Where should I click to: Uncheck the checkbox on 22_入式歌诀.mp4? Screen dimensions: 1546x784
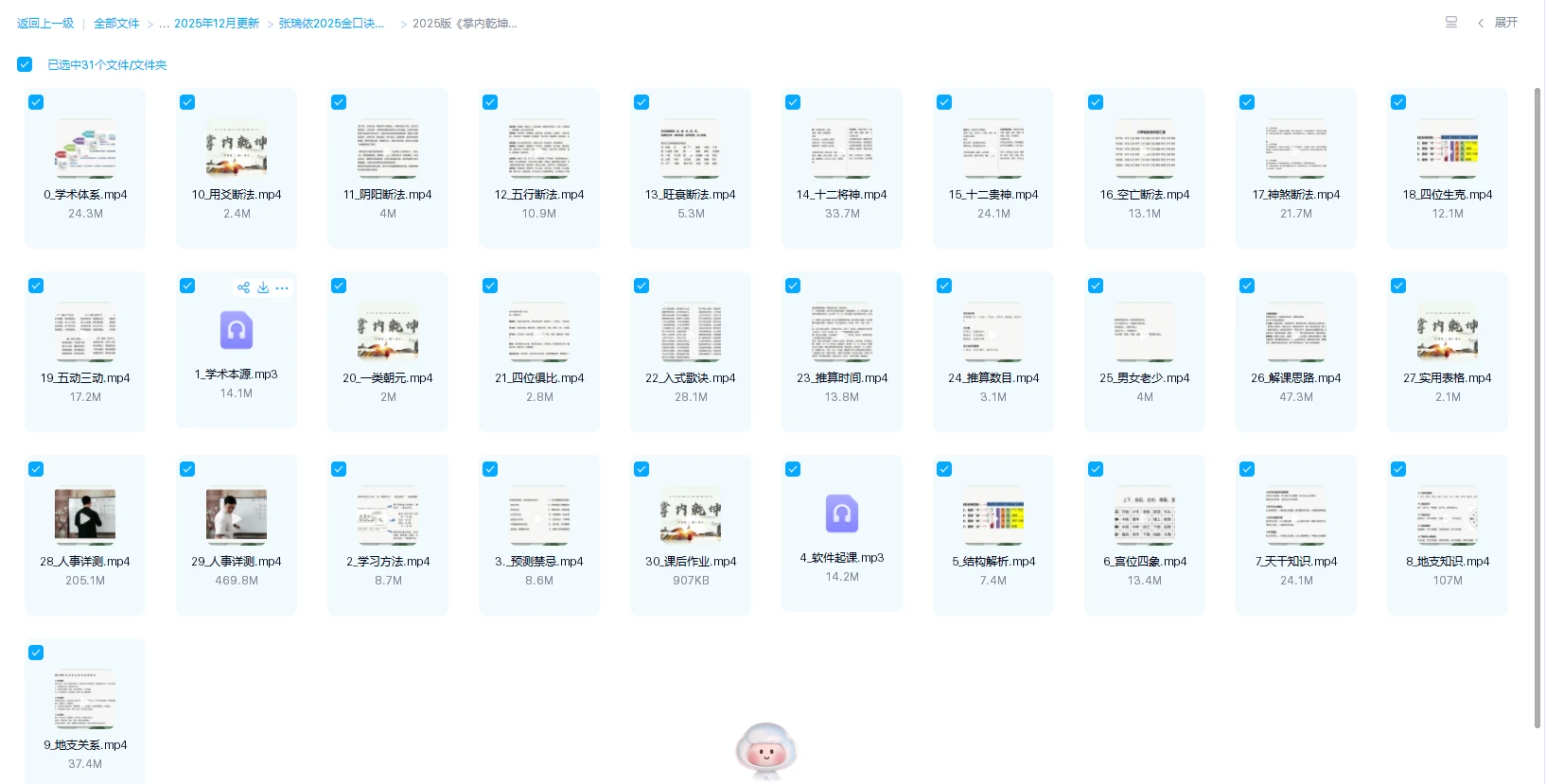[641, 286]
